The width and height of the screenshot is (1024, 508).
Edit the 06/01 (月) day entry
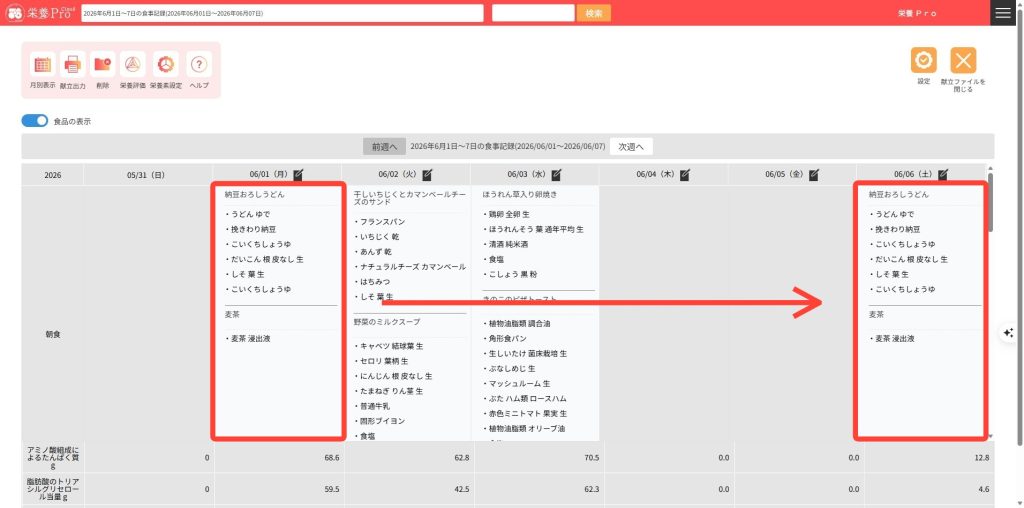coord(298,174)
